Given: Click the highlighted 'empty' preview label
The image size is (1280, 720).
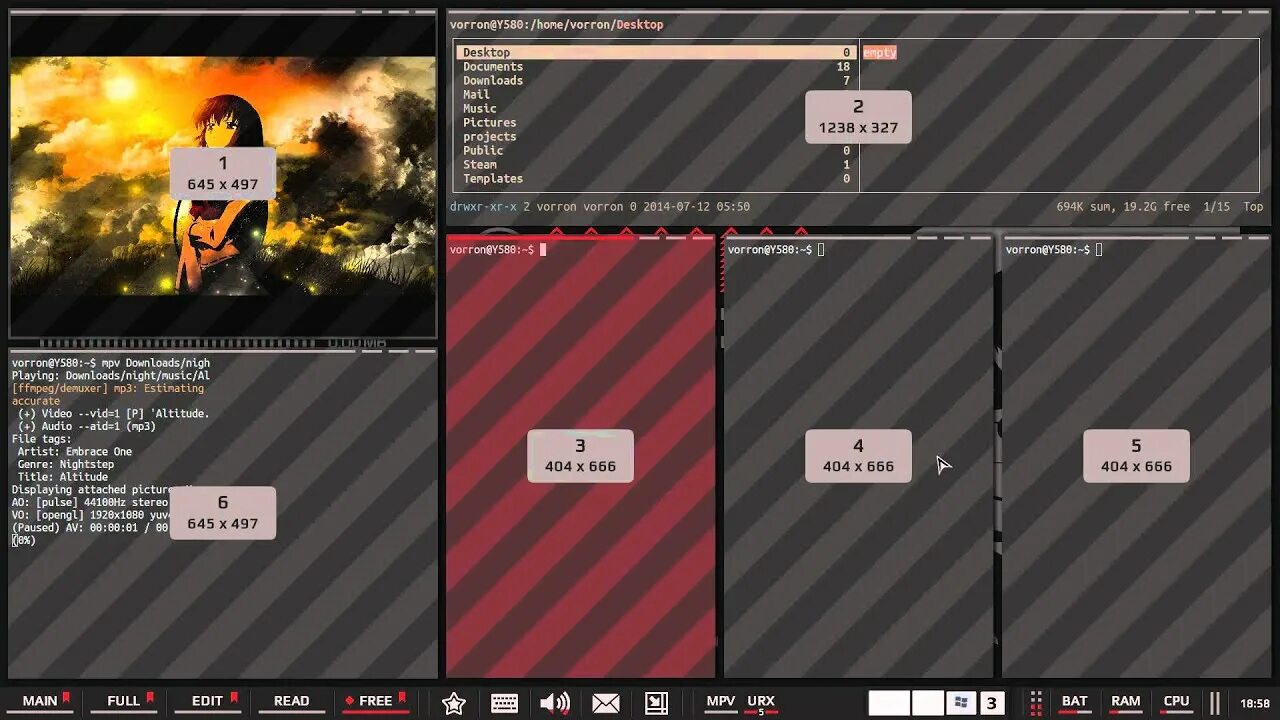Looking at the screenshot, I should [880, 52].
